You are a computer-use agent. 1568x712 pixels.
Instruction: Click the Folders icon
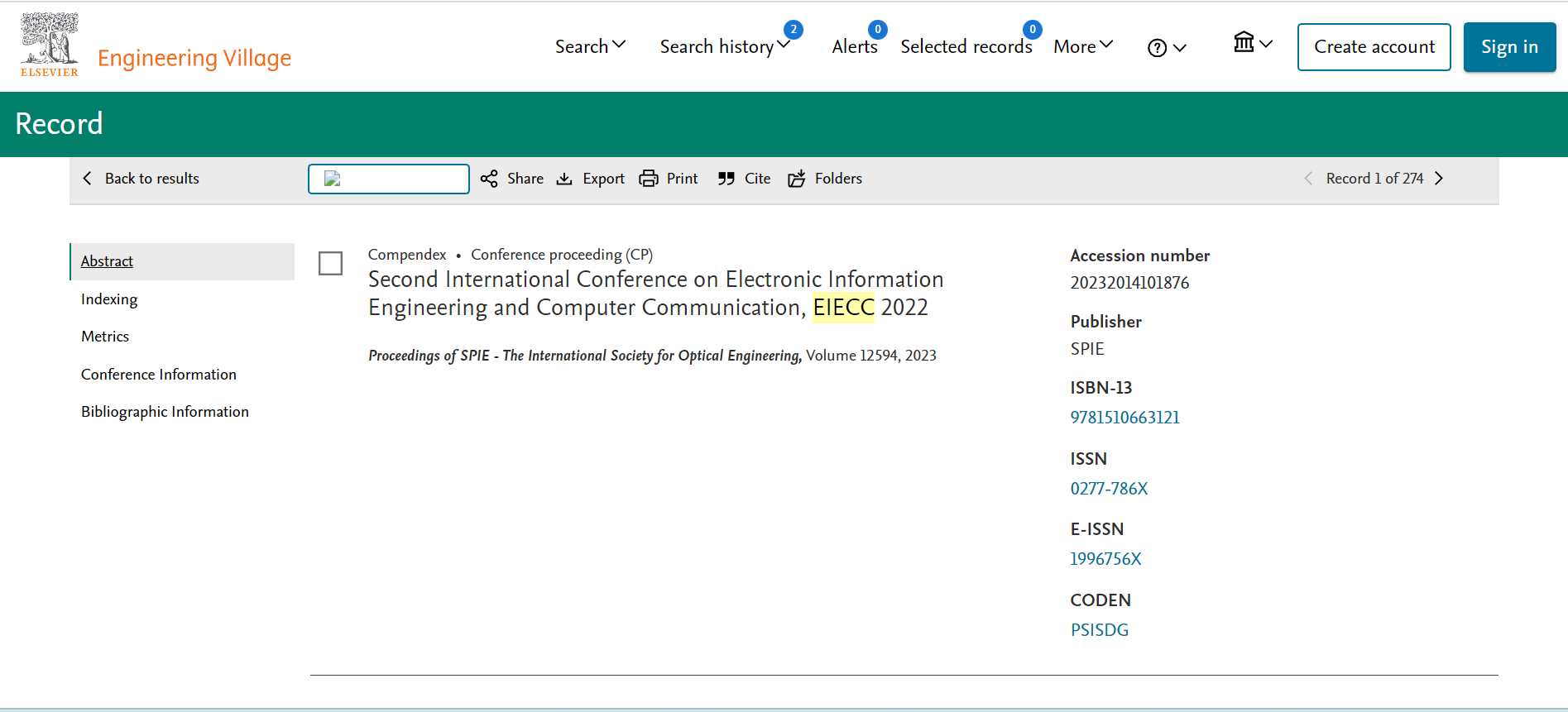(797, 179)
